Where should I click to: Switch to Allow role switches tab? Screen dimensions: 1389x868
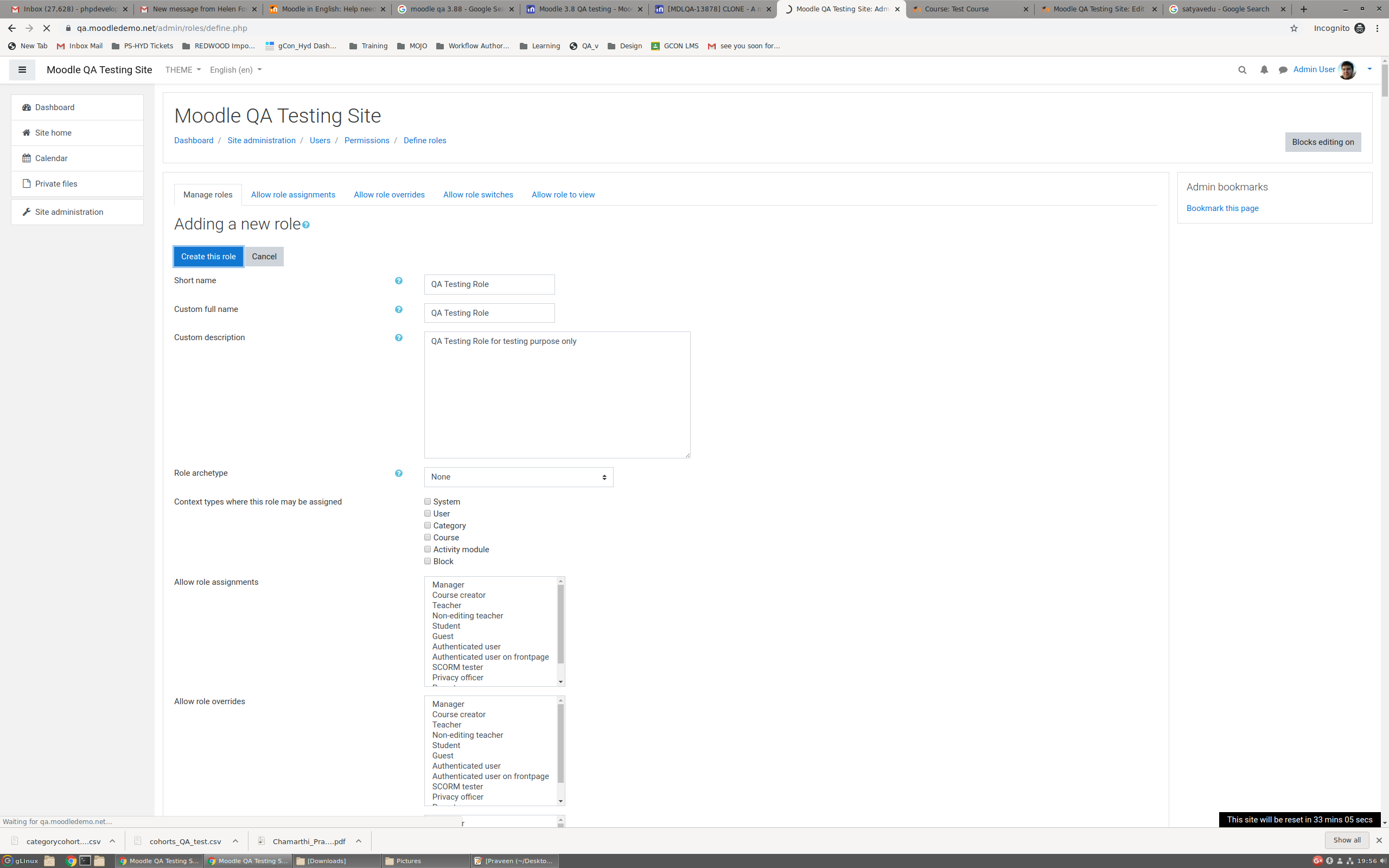point(478,195)
